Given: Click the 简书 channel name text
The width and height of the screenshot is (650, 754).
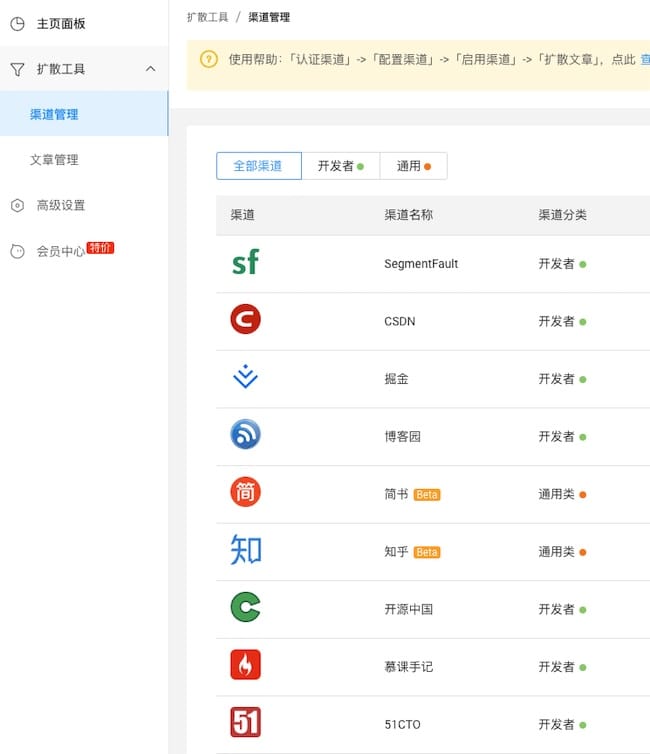Looking at the screenshot, I should 396,494.
